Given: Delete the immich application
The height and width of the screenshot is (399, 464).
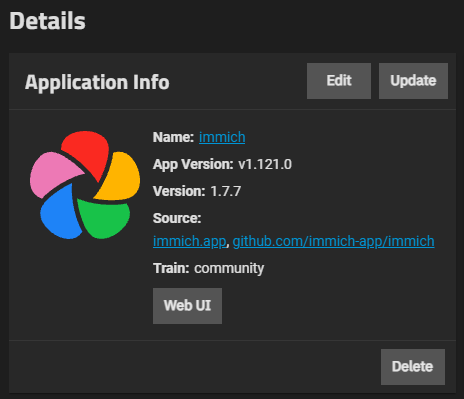Looking at the screenshot, I should pos(413,367).
